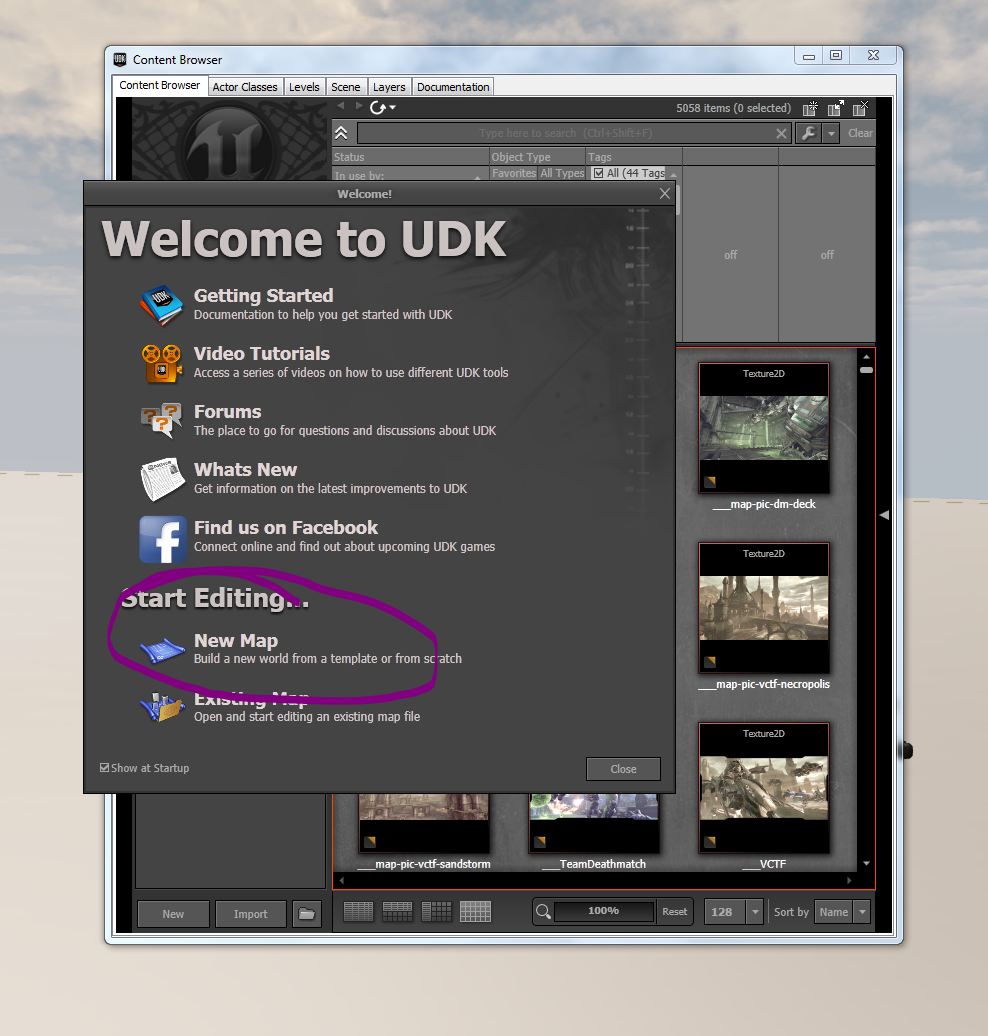This screenshot has height=1036, width=988.
Task: Click the forward navigation arrow in Content Browser
Action: 359,106
